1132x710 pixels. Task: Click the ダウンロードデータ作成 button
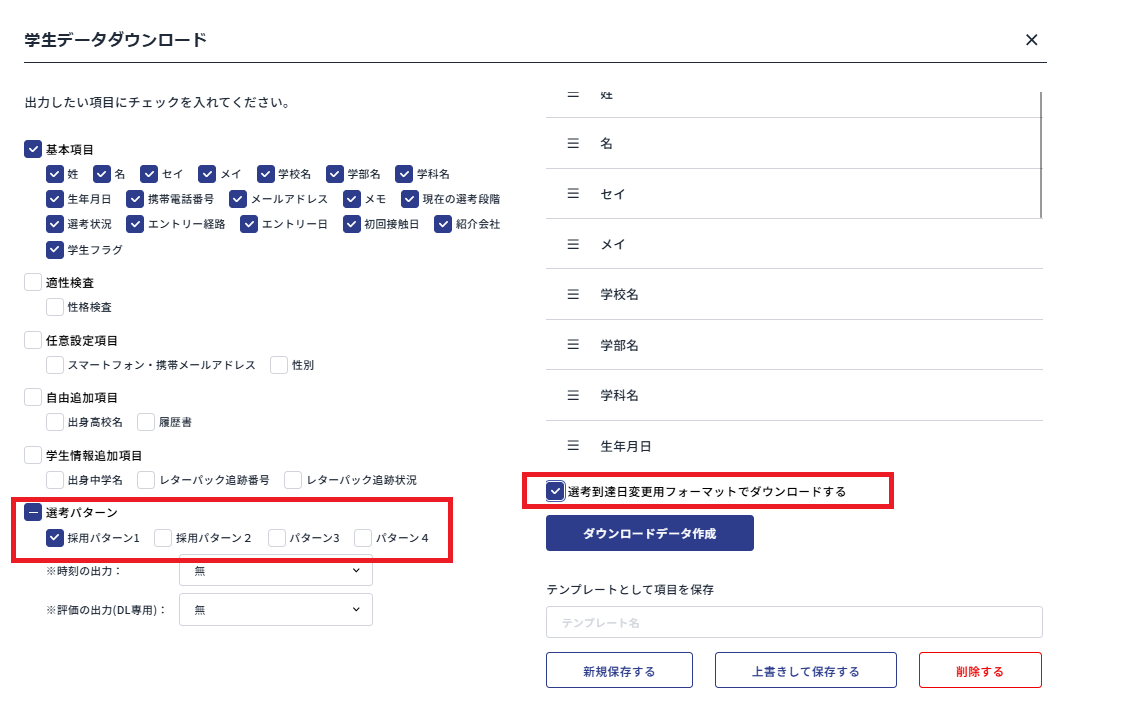point(649,533)
